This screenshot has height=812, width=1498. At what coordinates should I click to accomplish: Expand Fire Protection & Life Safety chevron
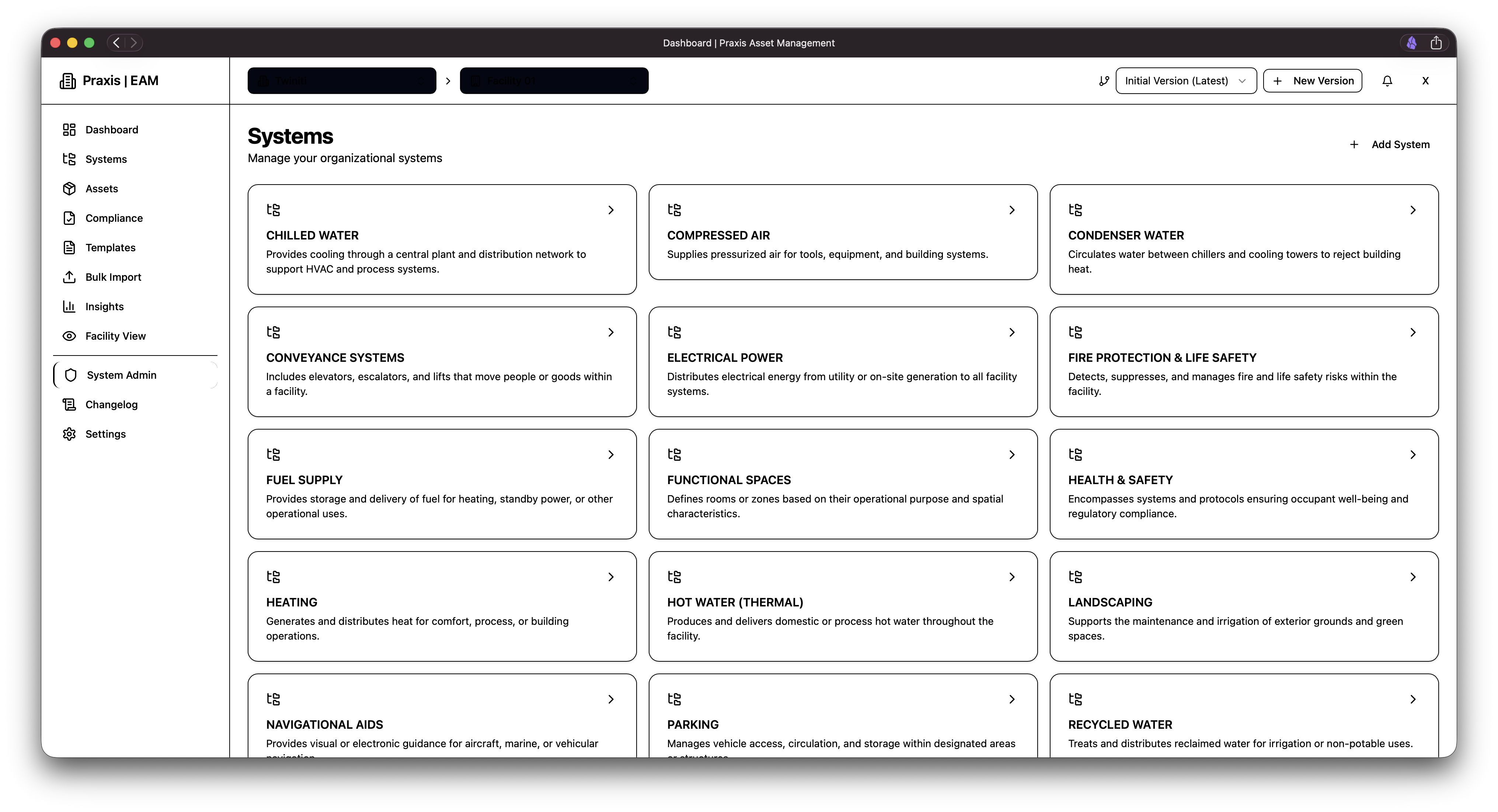click(x=1412, y=332)
